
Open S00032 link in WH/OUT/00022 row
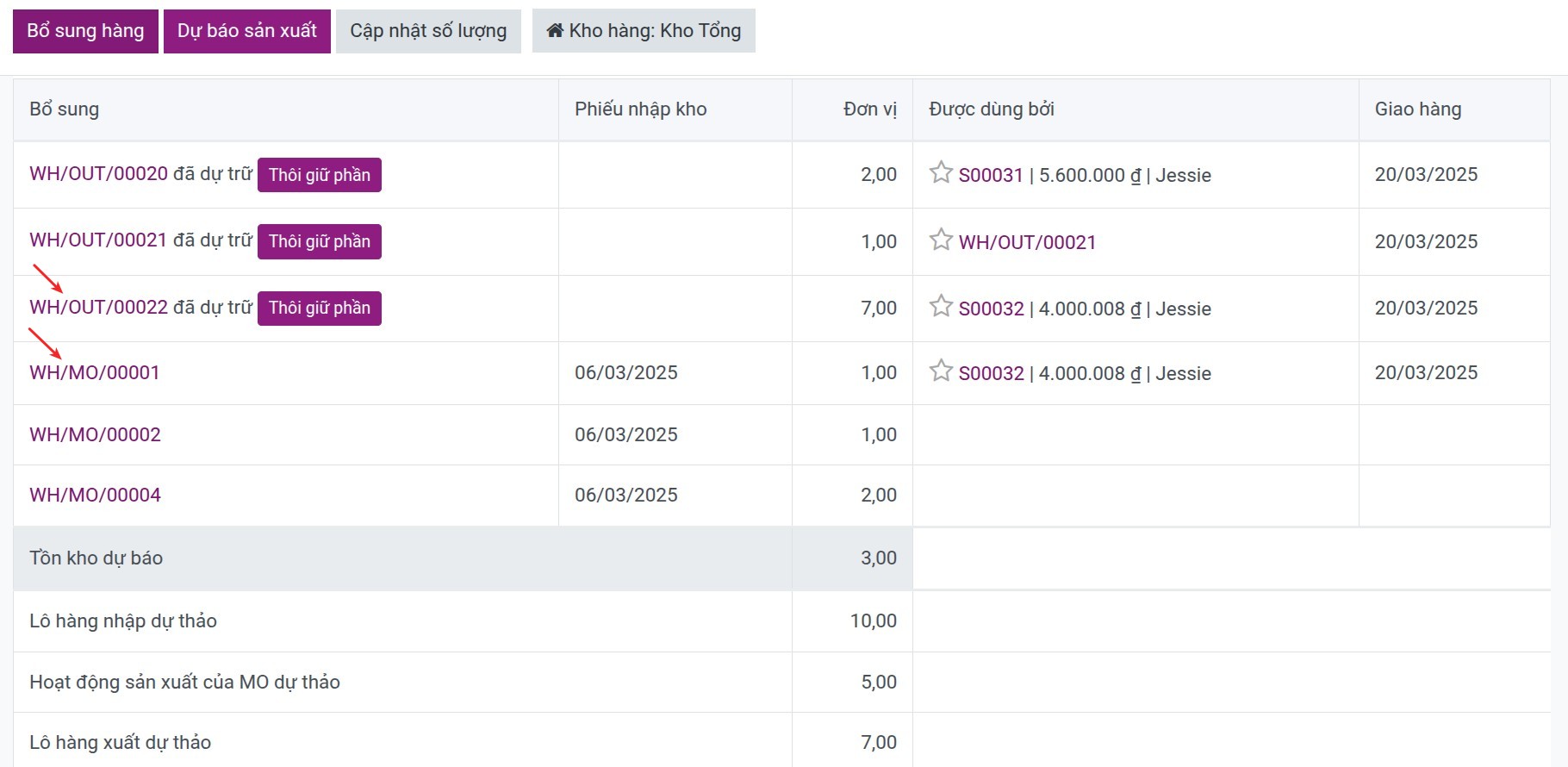coord(991,309)
